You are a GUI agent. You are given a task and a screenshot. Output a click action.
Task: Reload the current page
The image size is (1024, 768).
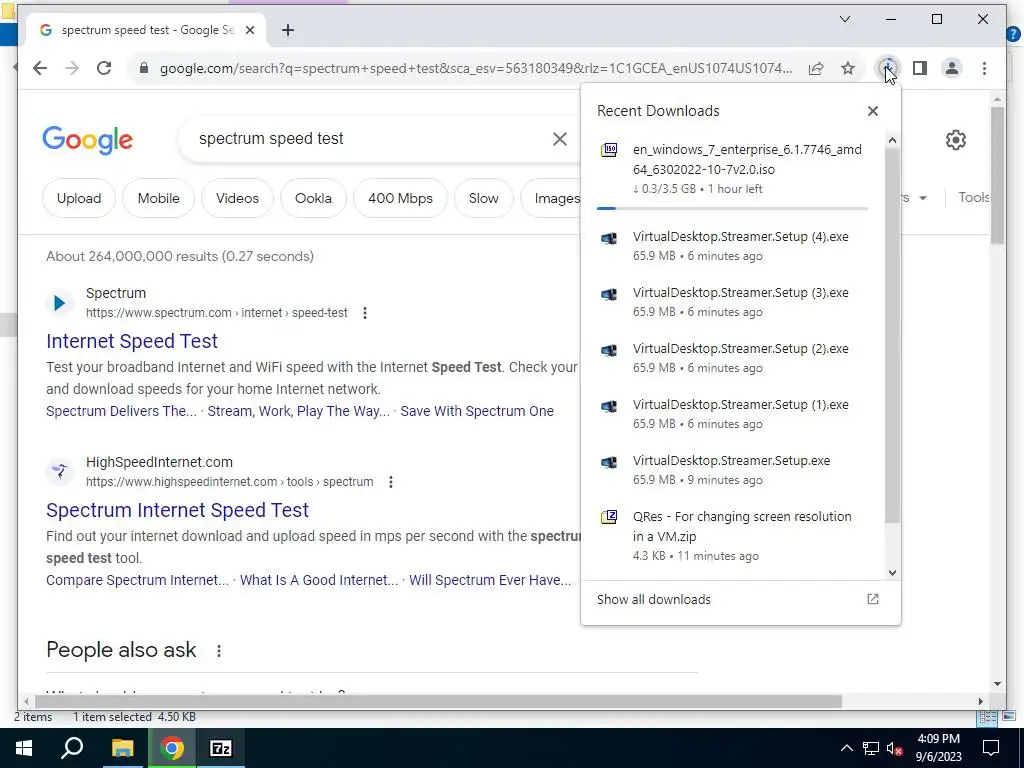tap(104, 68)
